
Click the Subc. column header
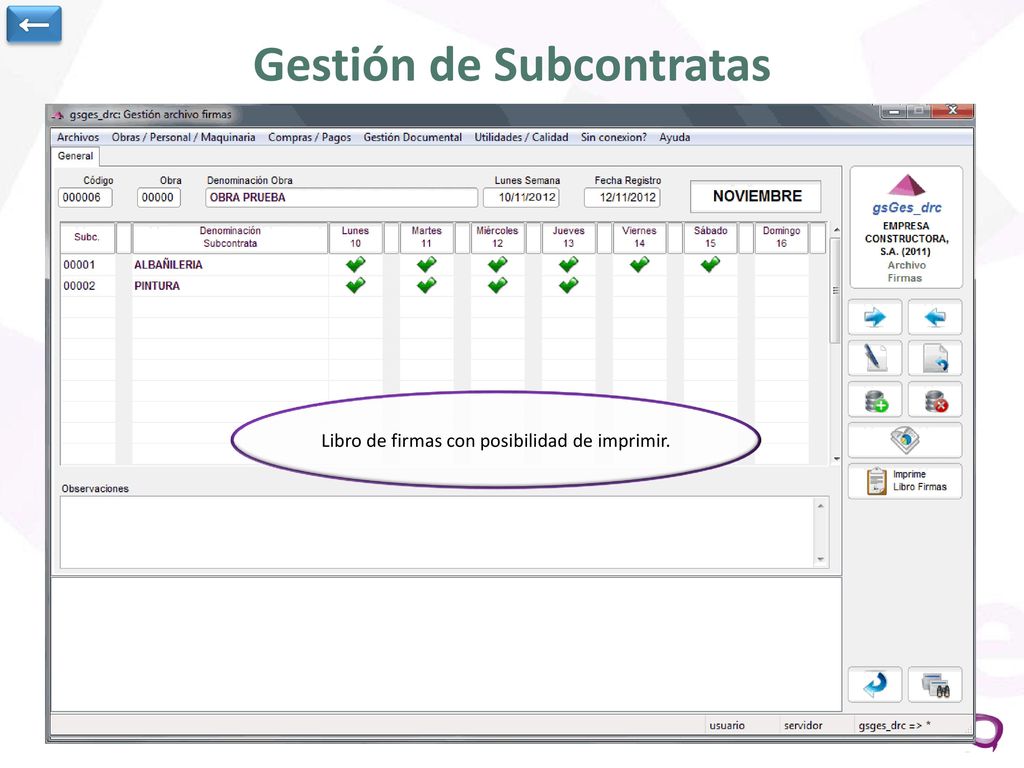click(87, 237)
